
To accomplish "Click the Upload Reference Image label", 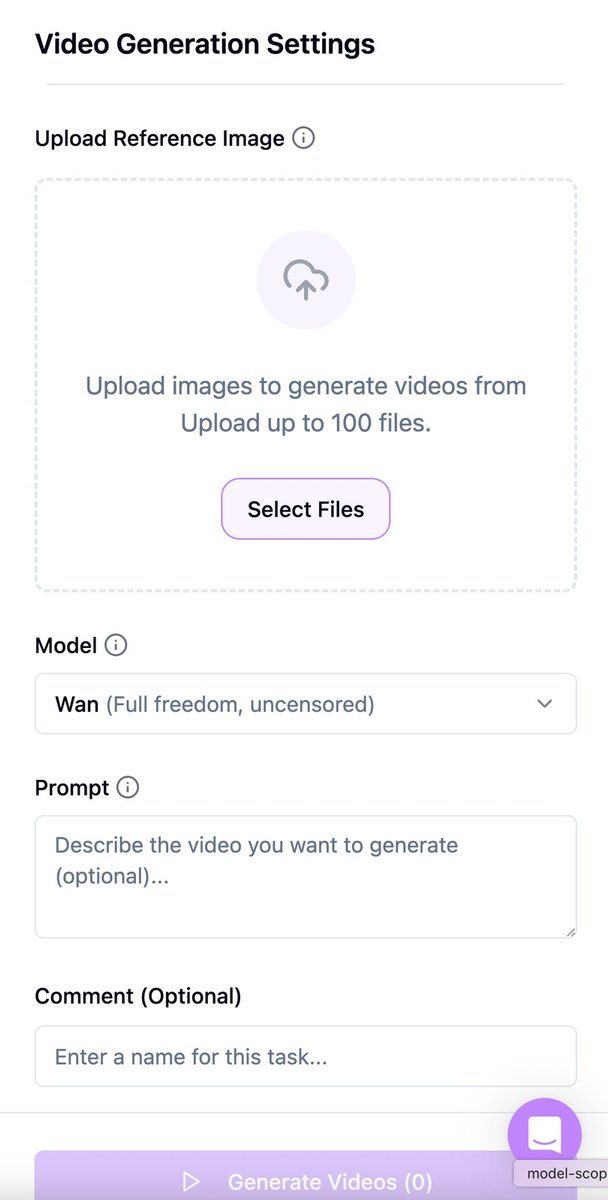I will tap(160, 138).
